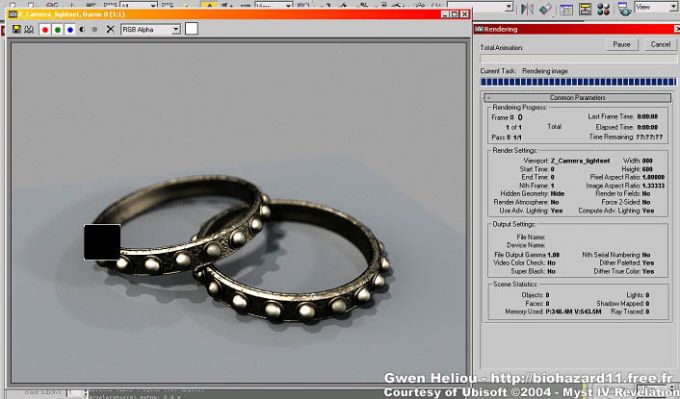Open the Curve Editor toolbar icon
Screen dimensions: 680x399
click(585, 9)
